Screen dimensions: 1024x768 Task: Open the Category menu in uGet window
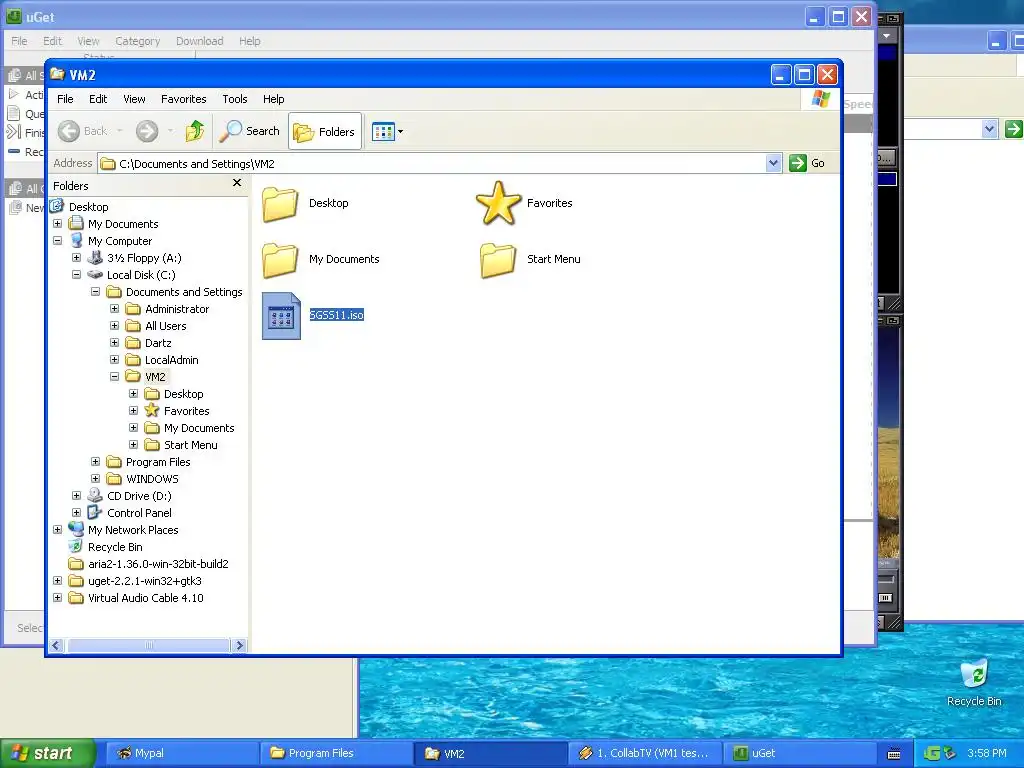click(137, 41)
